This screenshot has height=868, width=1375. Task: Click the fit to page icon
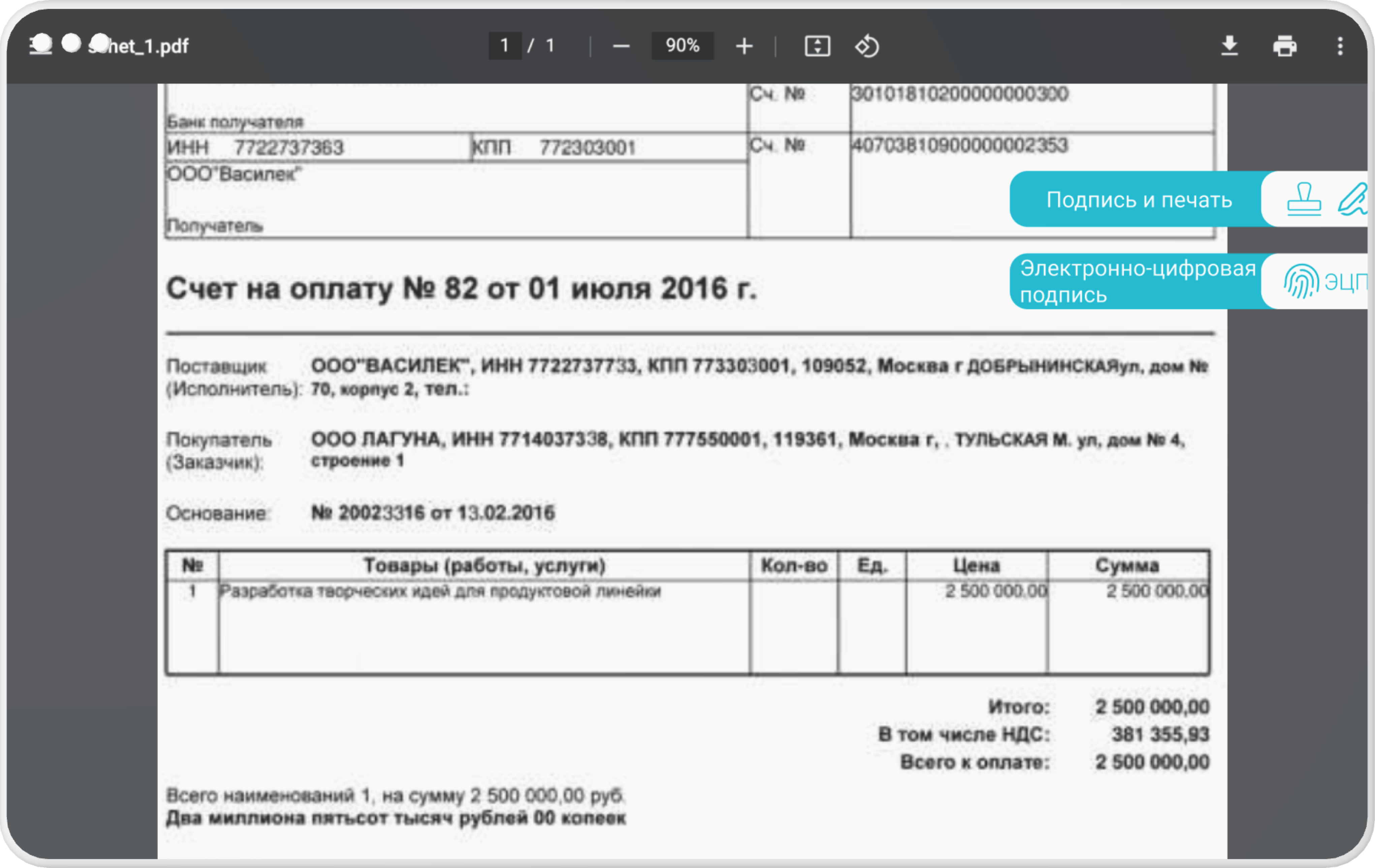point(817,46)
